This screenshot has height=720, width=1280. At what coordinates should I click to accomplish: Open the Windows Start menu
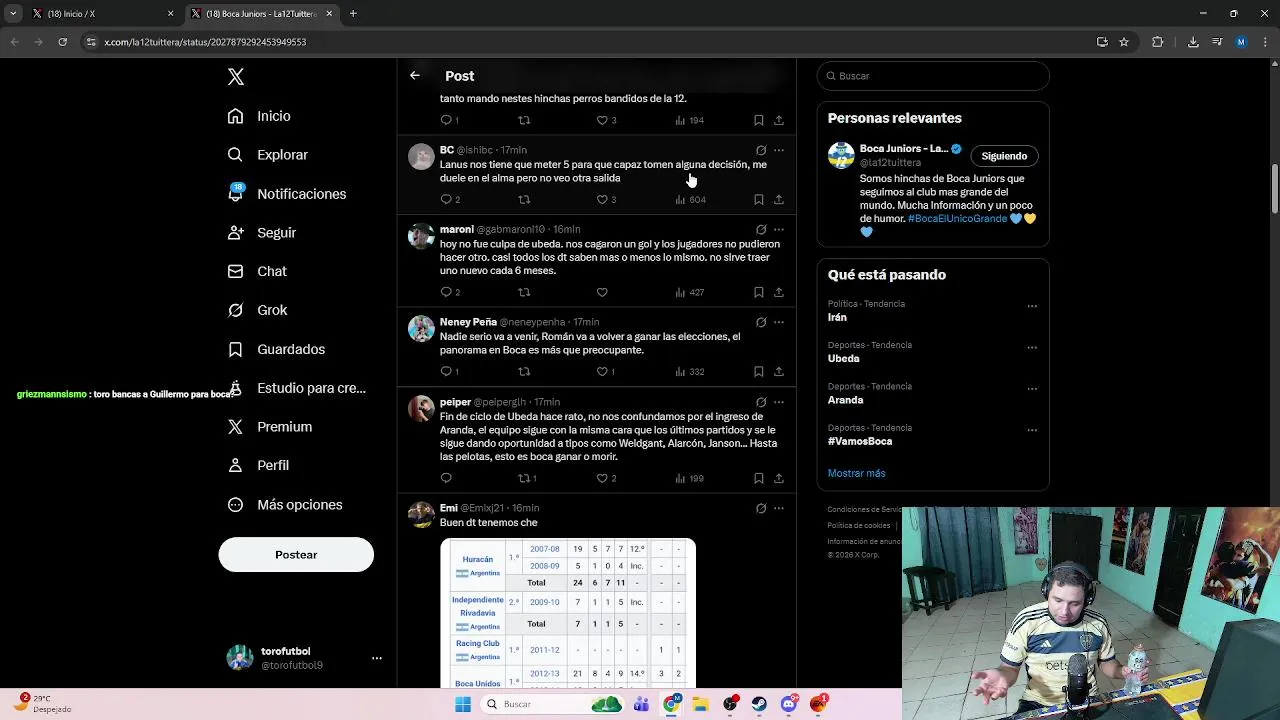(x=463, y=704)
